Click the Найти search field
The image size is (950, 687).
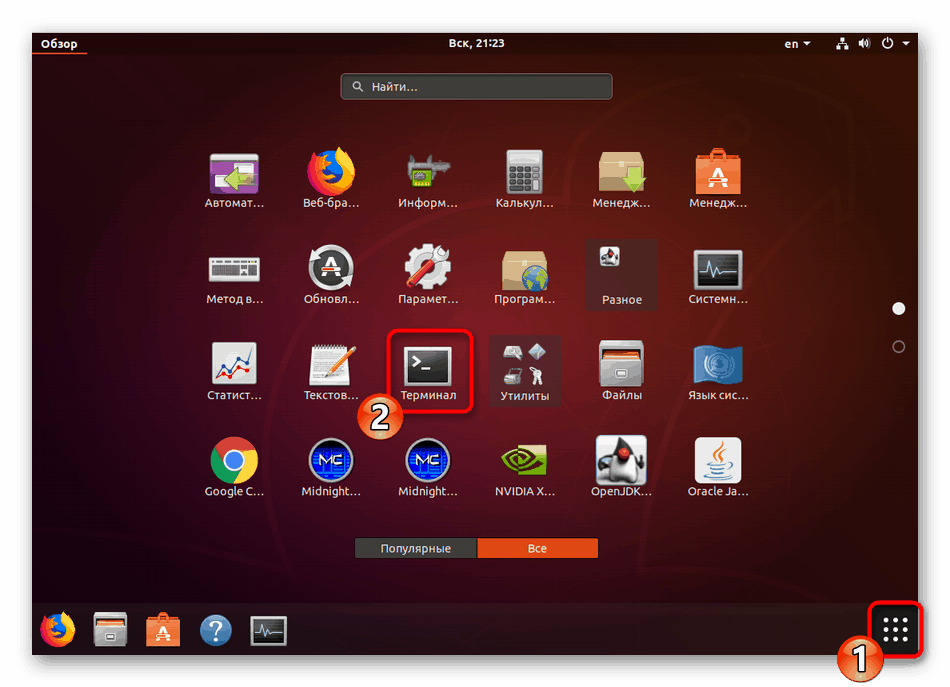[x=476, y=86]
